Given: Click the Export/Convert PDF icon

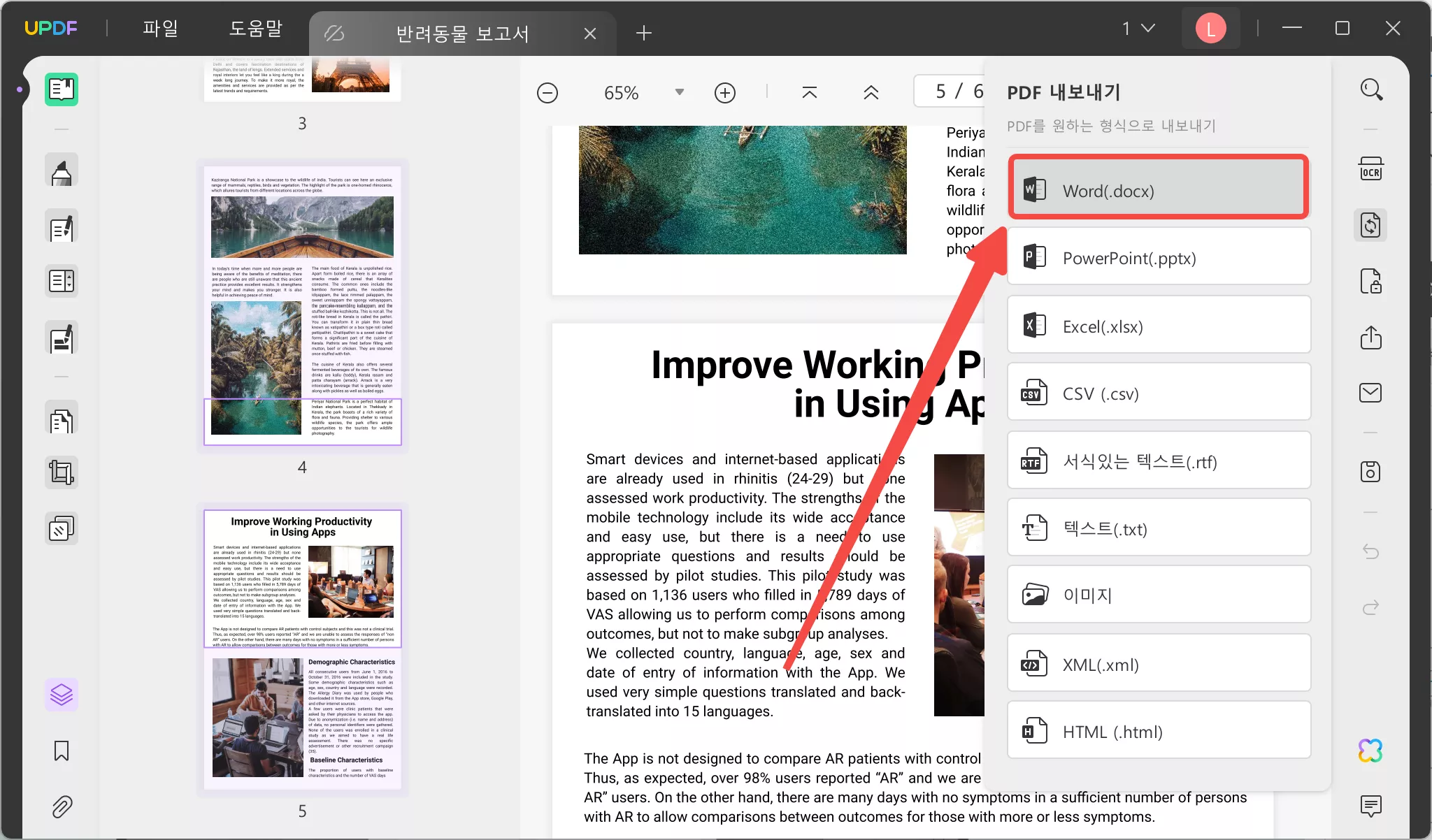Looking at the screenshot, I should pos(1370,225).
